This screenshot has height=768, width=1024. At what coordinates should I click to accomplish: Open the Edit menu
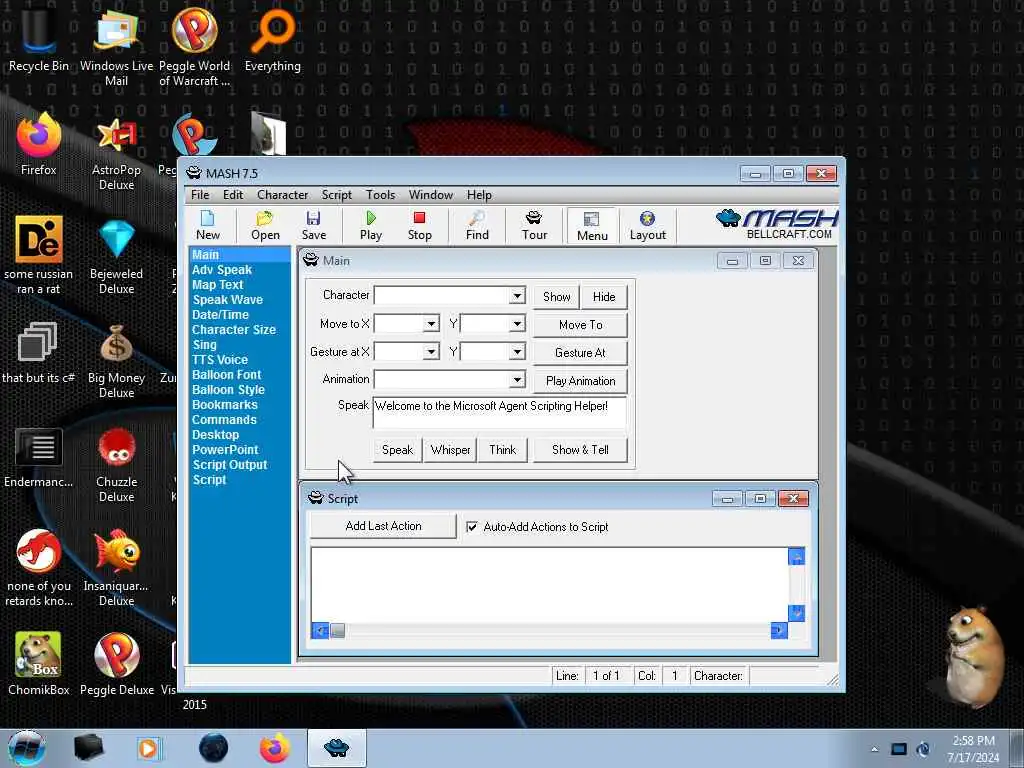point(232,195)
